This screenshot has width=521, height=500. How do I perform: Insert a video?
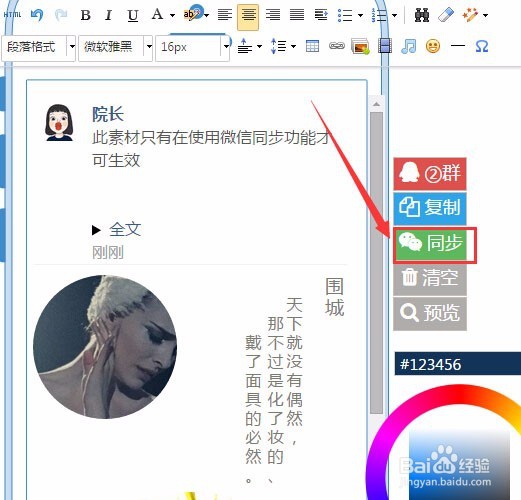(x=385, y=46)
